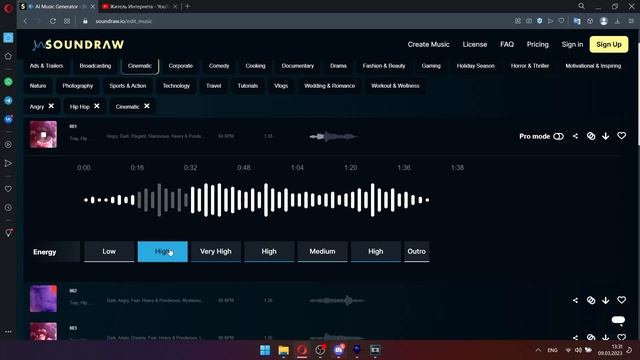
Task: Stop playback on track 001 thumbnail
Action: point(43,134)
